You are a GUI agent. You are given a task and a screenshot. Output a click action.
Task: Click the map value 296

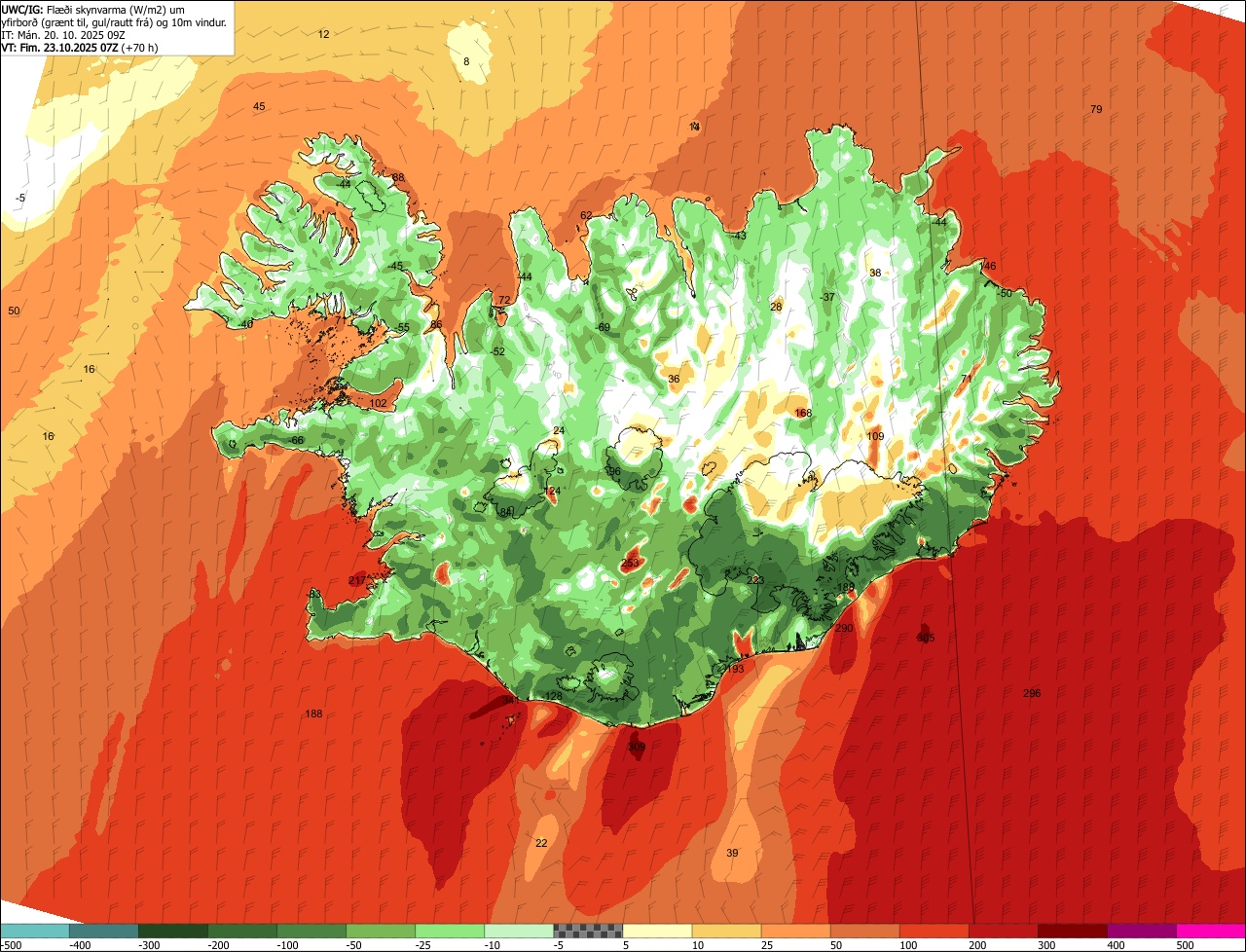[1032, 693]
